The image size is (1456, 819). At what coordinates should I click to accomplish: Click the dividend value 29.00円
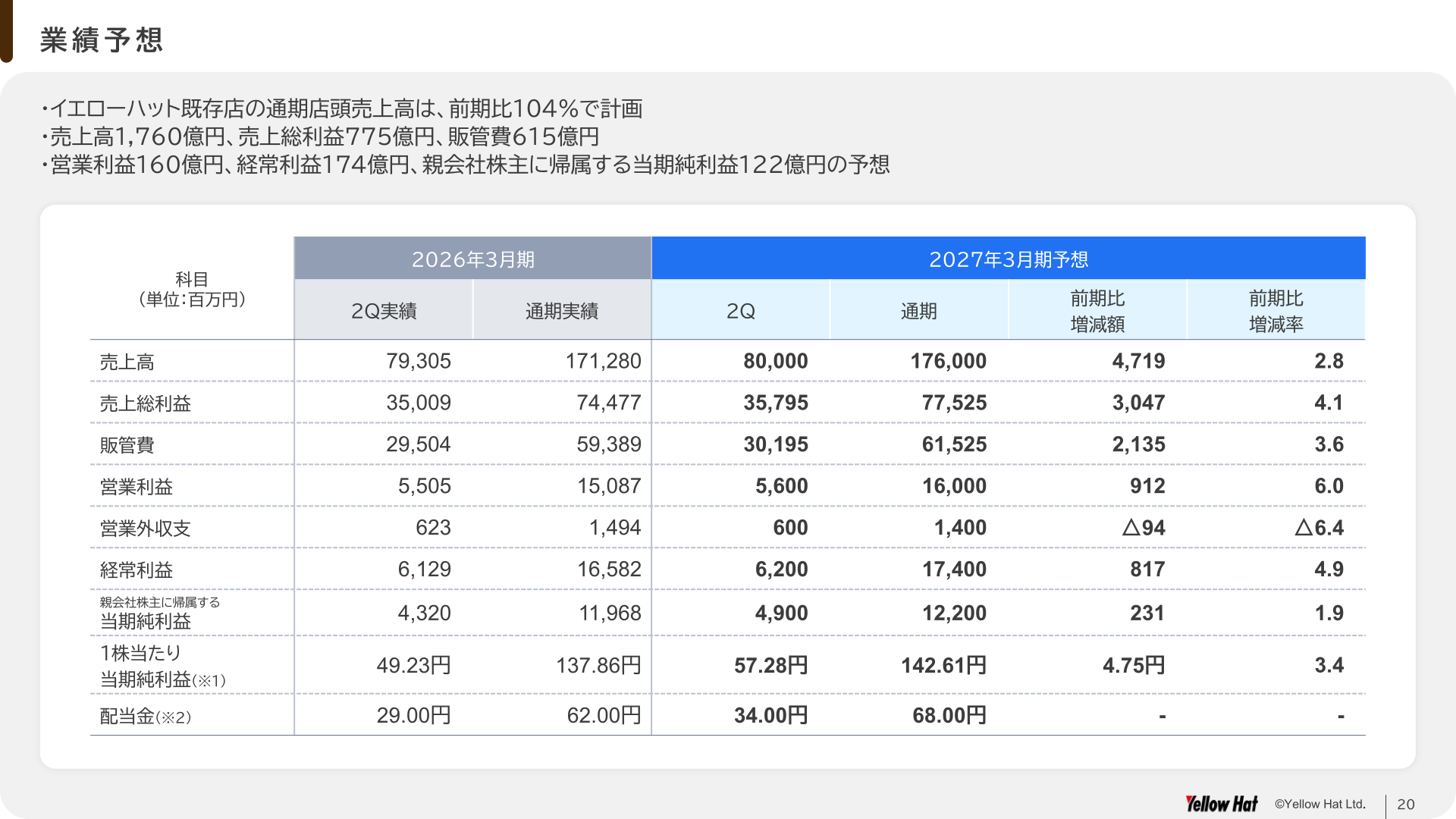(413, 715)
